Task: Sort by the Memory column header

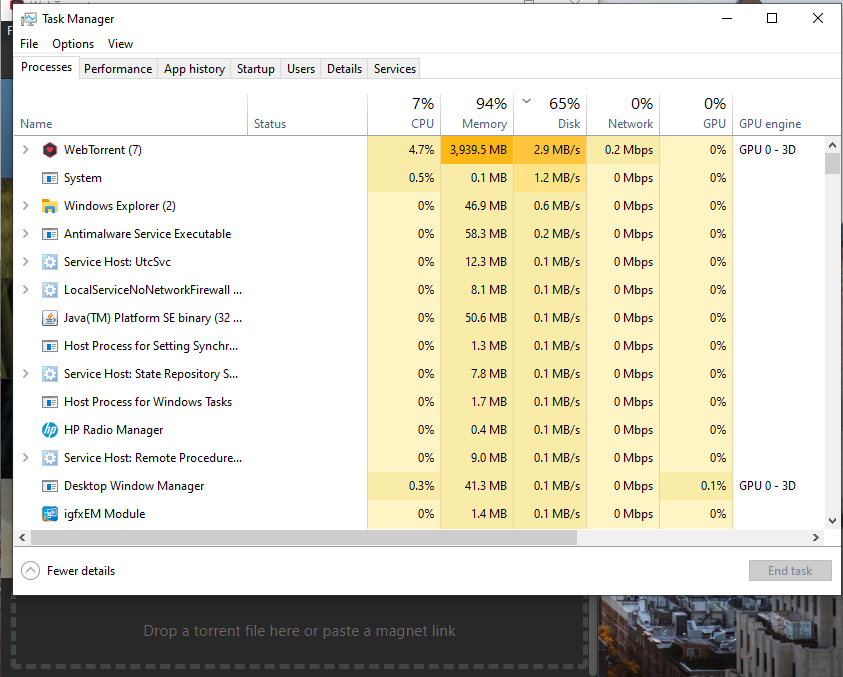Action: [477, 115]
